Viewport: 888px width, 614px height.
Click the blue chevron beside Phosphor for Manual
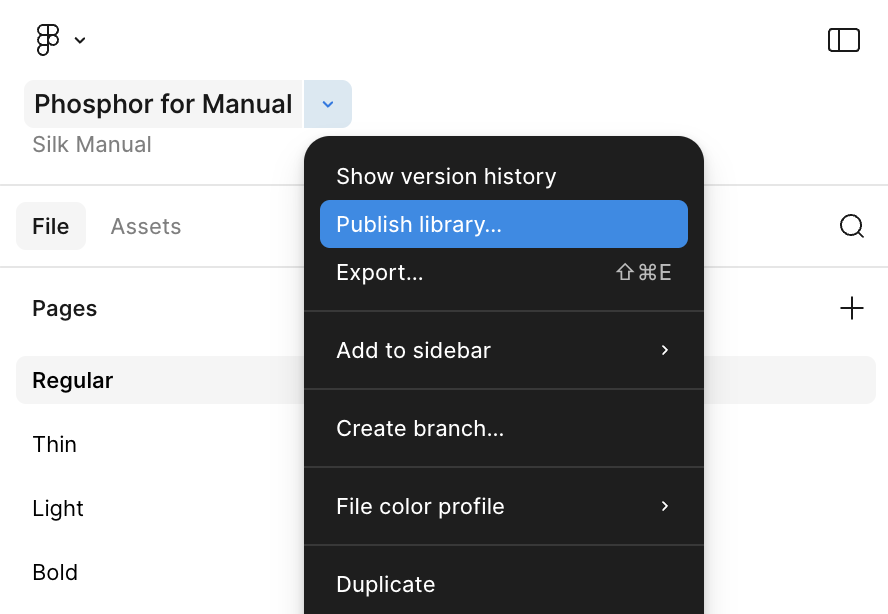327,104
